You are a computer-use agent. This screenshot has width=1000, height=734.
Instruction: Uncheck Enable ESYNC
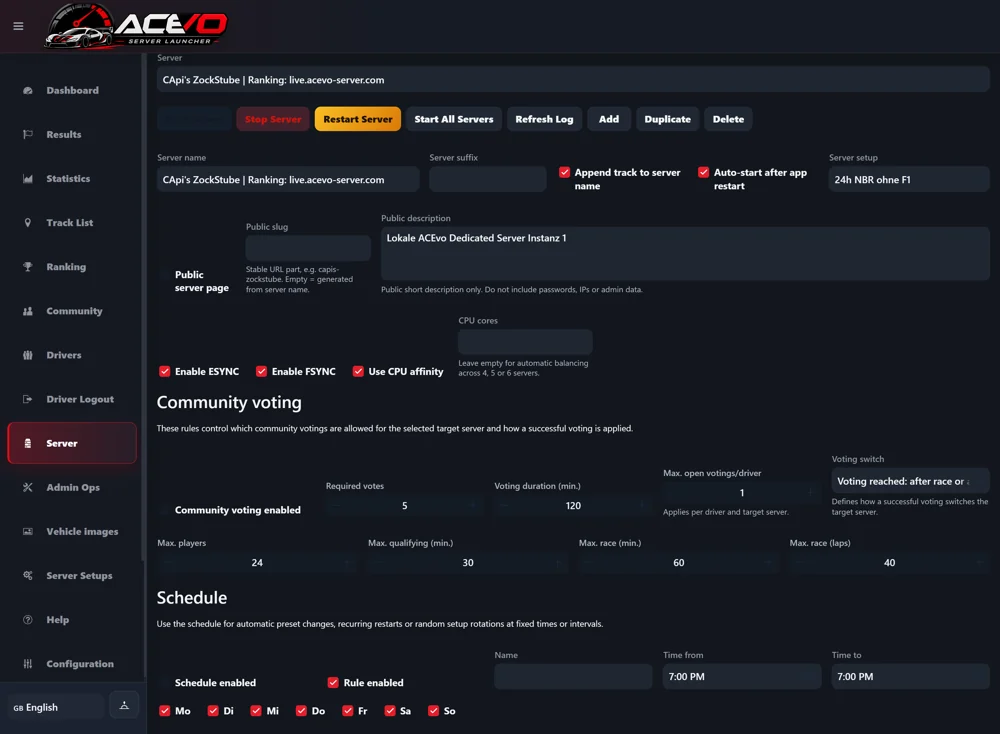(165, 371)
